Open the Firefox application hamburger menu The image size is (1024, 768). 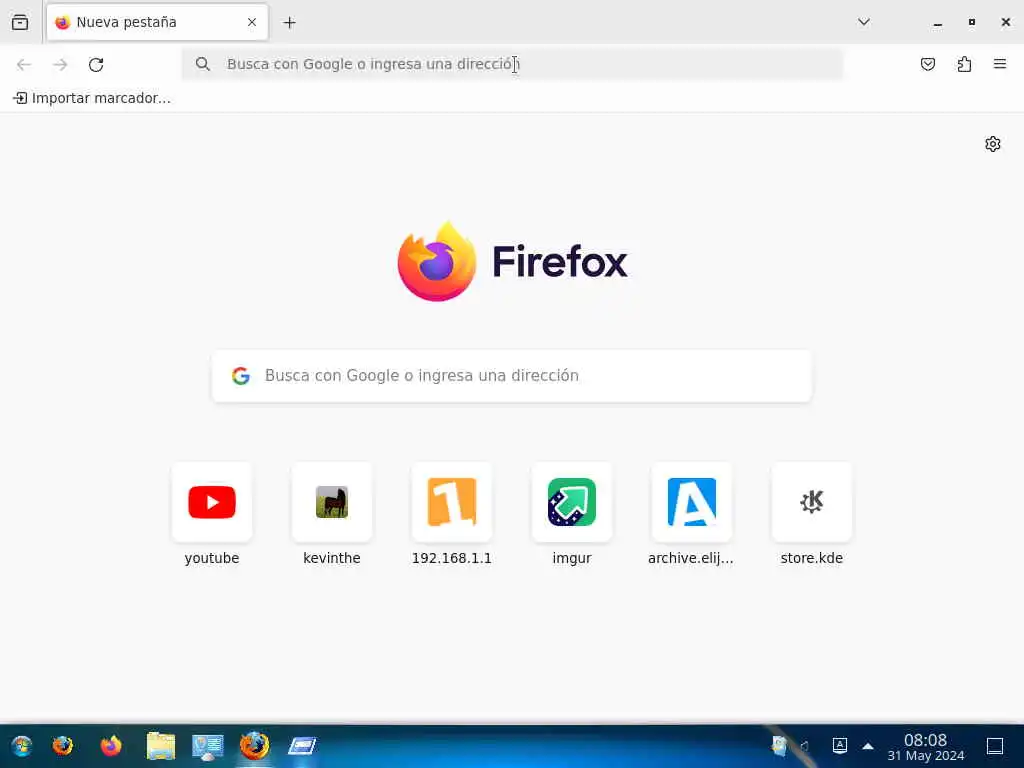(999, 64)
